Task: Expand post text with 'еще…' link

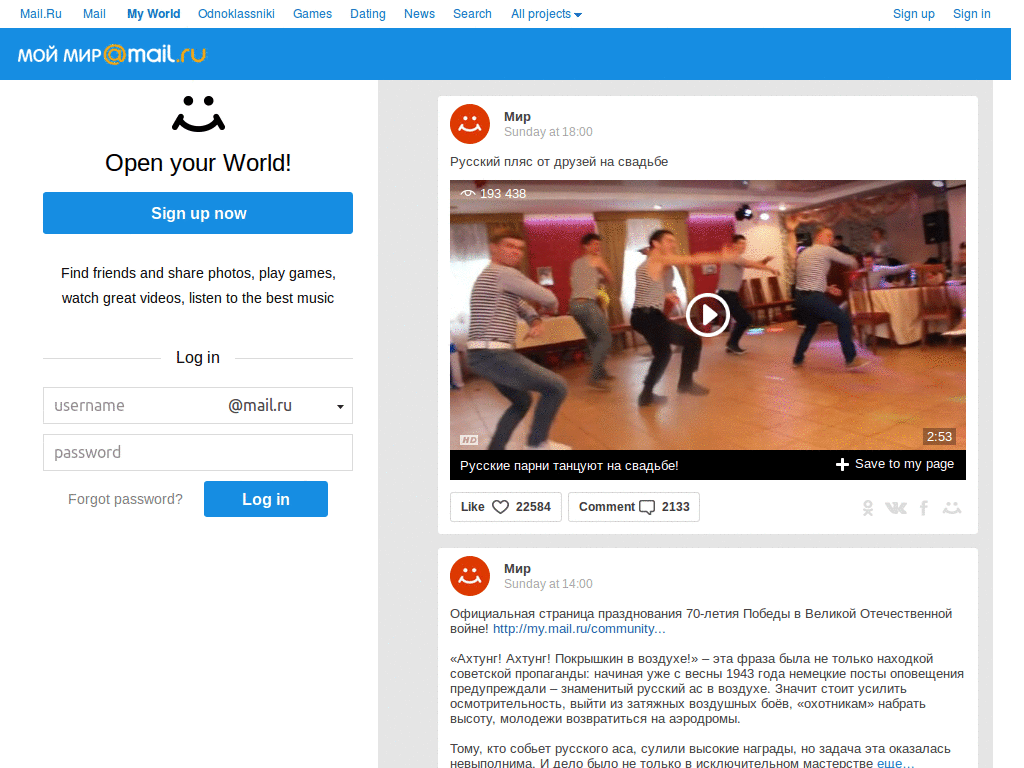Action: [895, 763]
